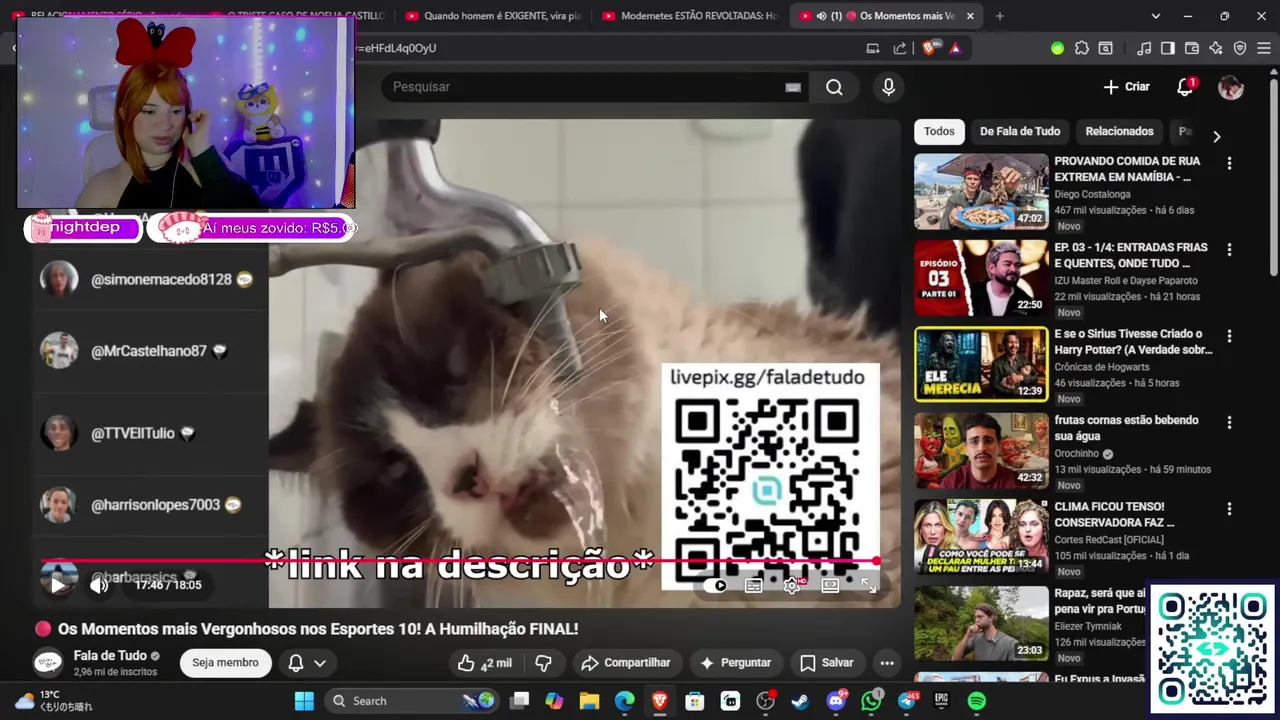Screen dimensions: 1280x720
Task: Select the Relacionados chip
Action: [x=1119, y=131]
